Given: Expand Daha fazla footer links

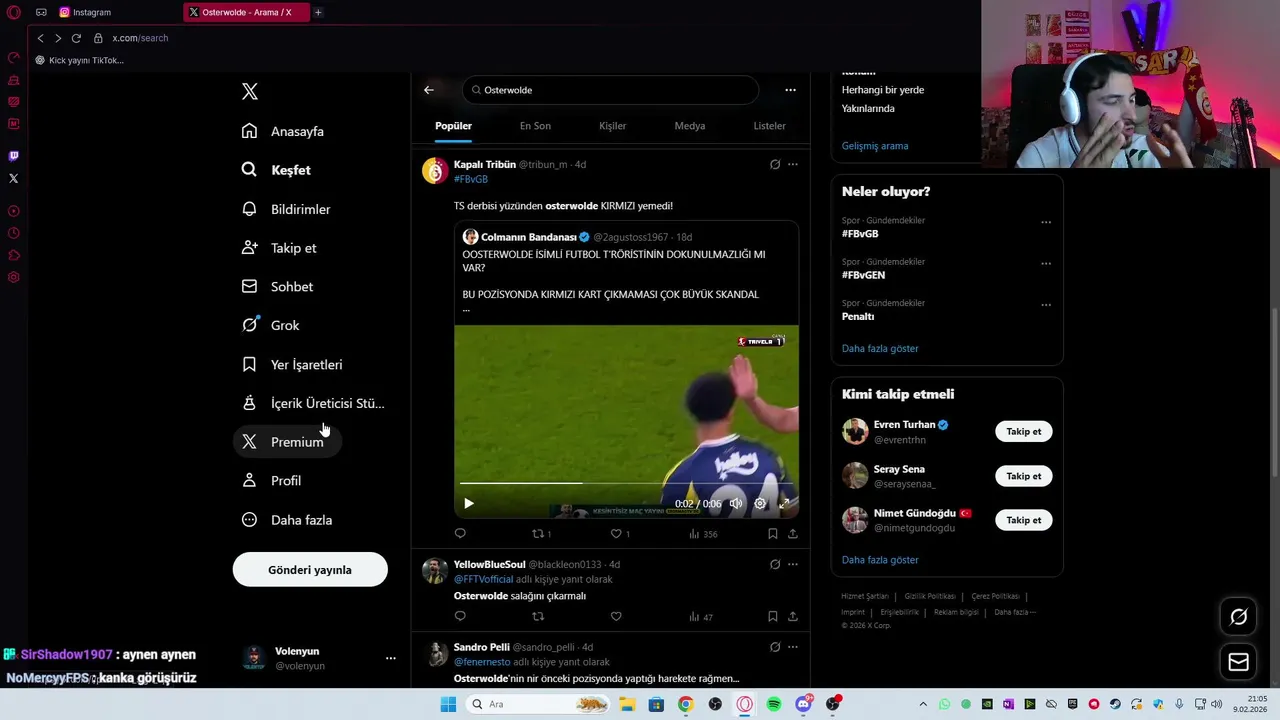Looking at the screenshot, I should pos(1015,612).
